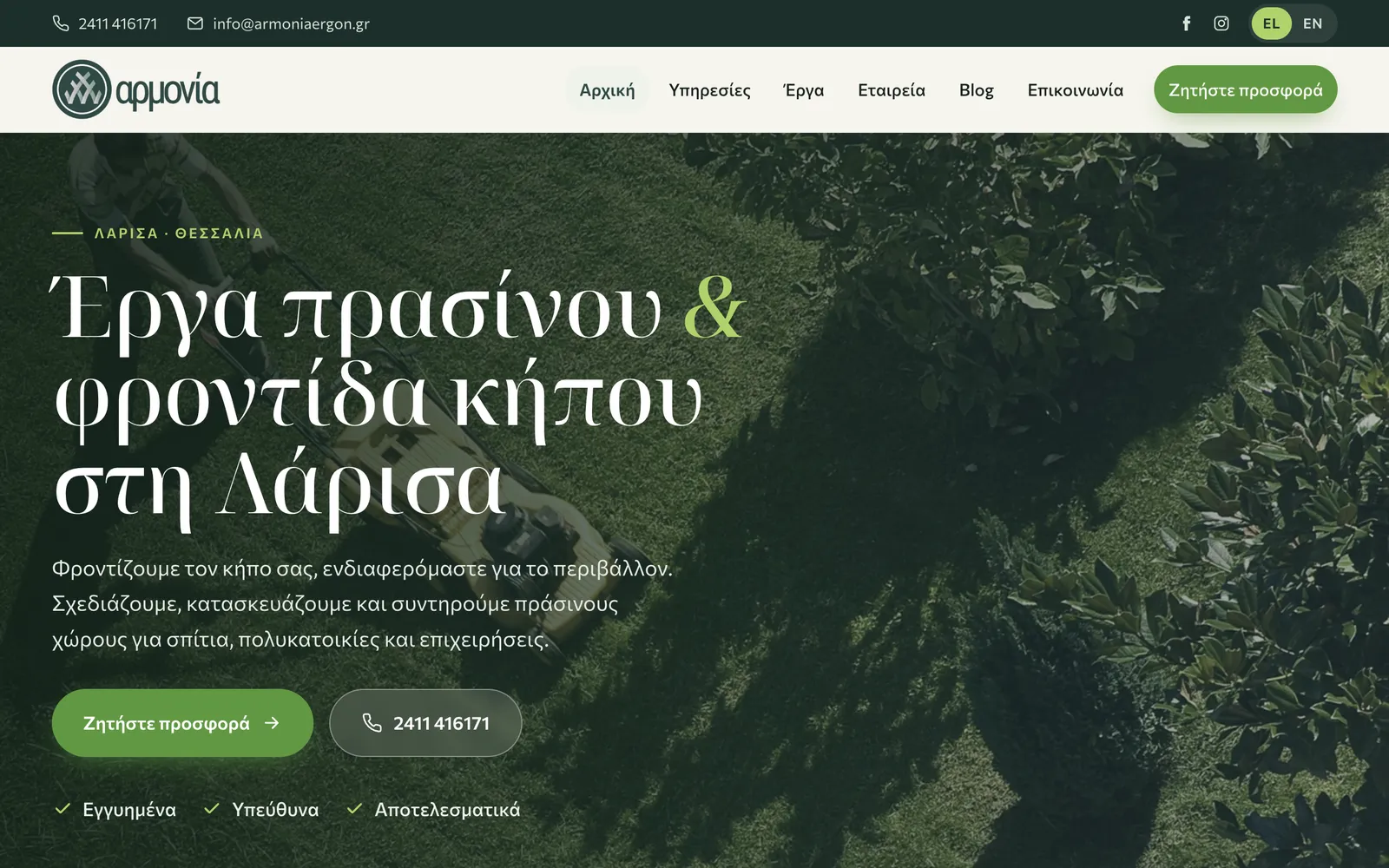Click the Υπεύθυνα text
Image resolution: width=1389 pixels, height=868 pixels.
tap(275, 810)
